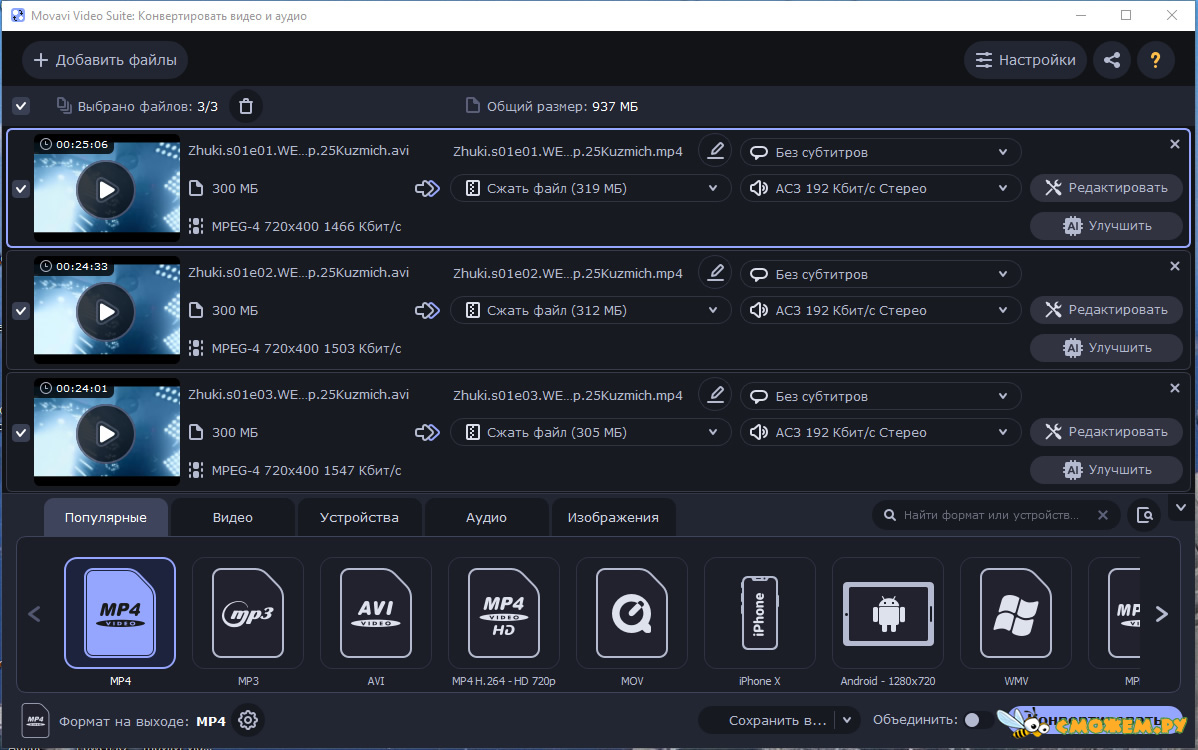Click Улучшить AI button for Zhuki.s01e02
The image size is (1198, 750).
tap(1106, 348)
